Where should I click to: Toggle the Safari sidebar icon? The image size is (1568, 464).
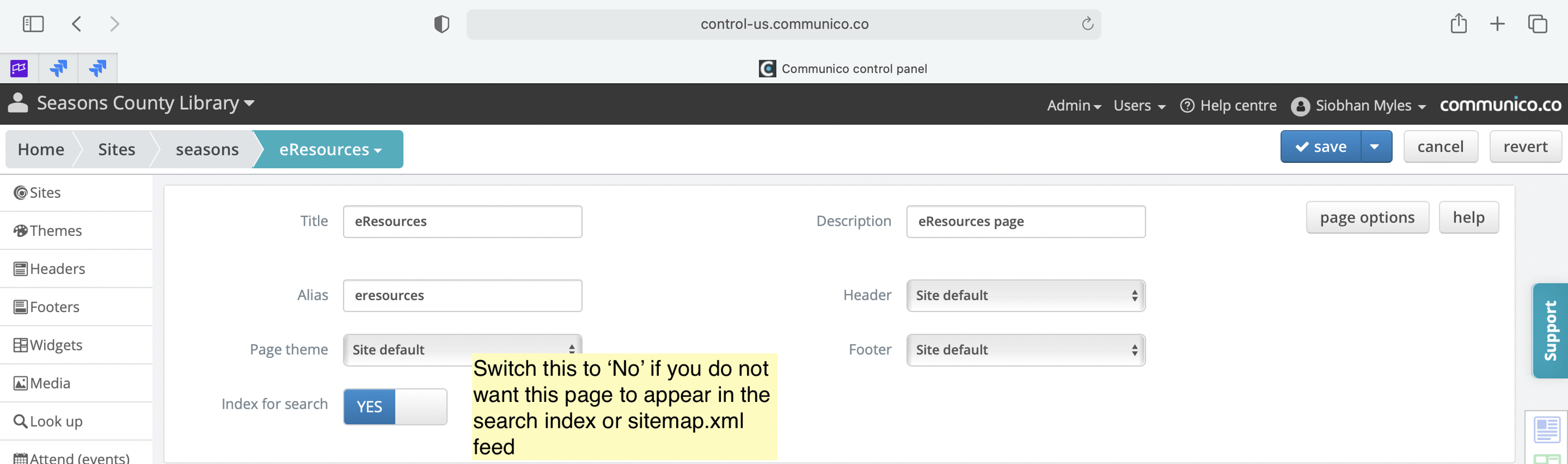33,23
